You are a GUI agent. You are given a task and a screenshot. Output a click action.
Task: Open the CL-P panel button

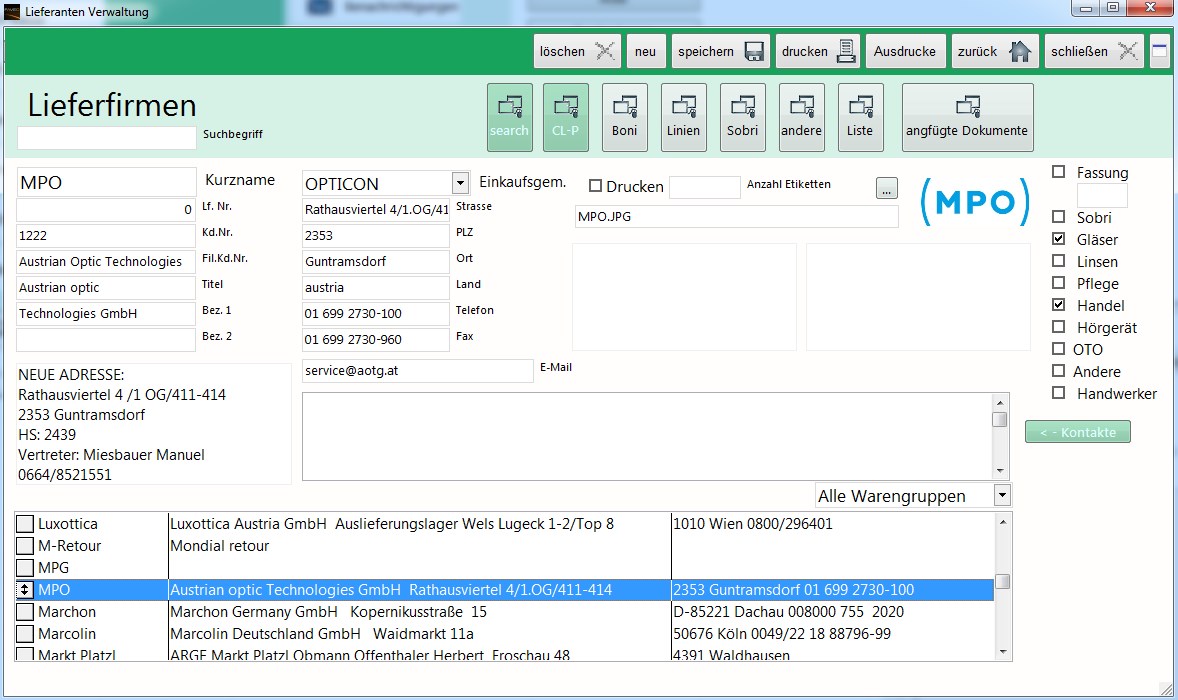pyautogui.click(x=566, y=117)
